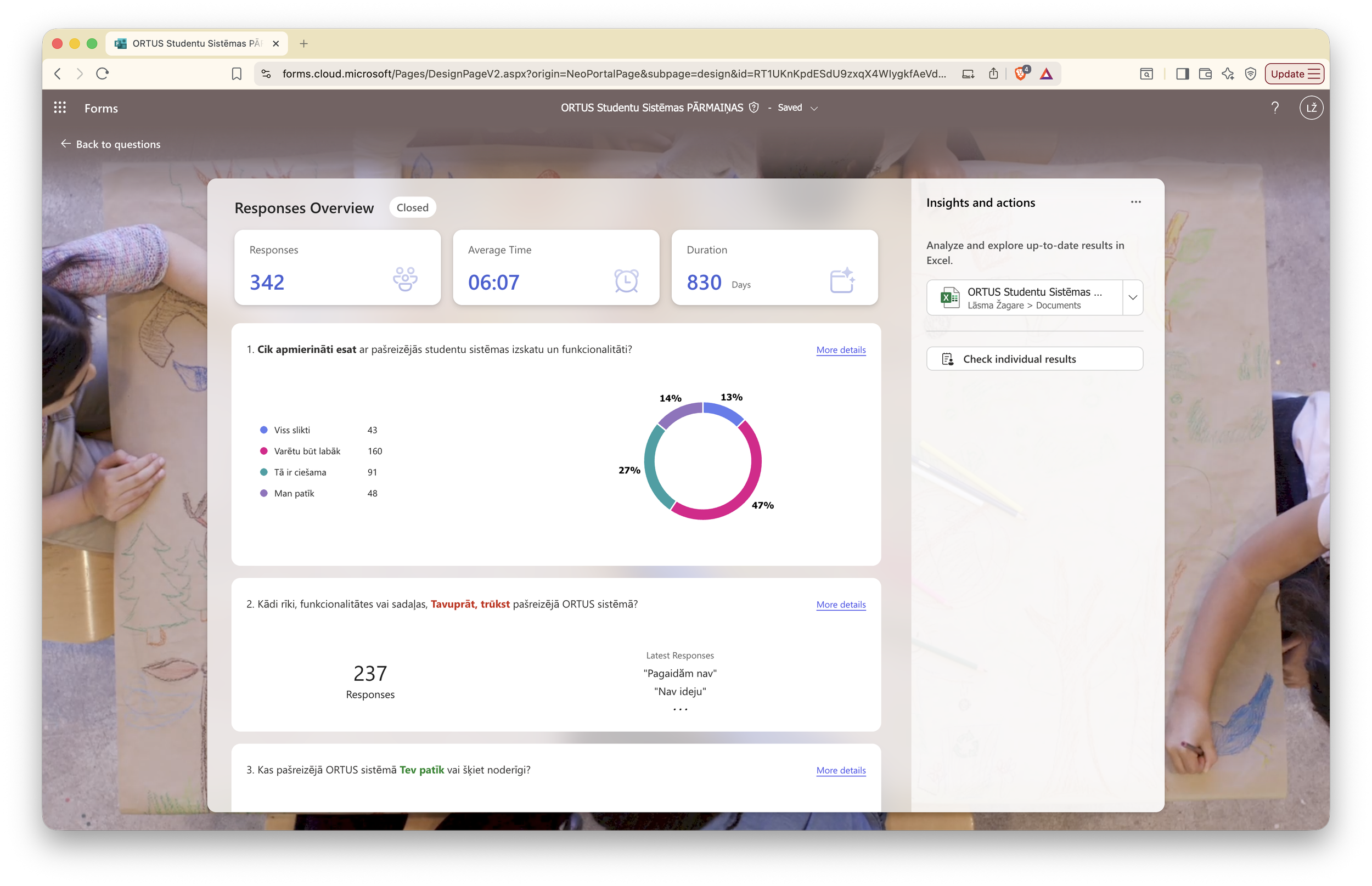Click Check individual results button
Viewport: 1372px width, 886px height.
(1034, 359)
